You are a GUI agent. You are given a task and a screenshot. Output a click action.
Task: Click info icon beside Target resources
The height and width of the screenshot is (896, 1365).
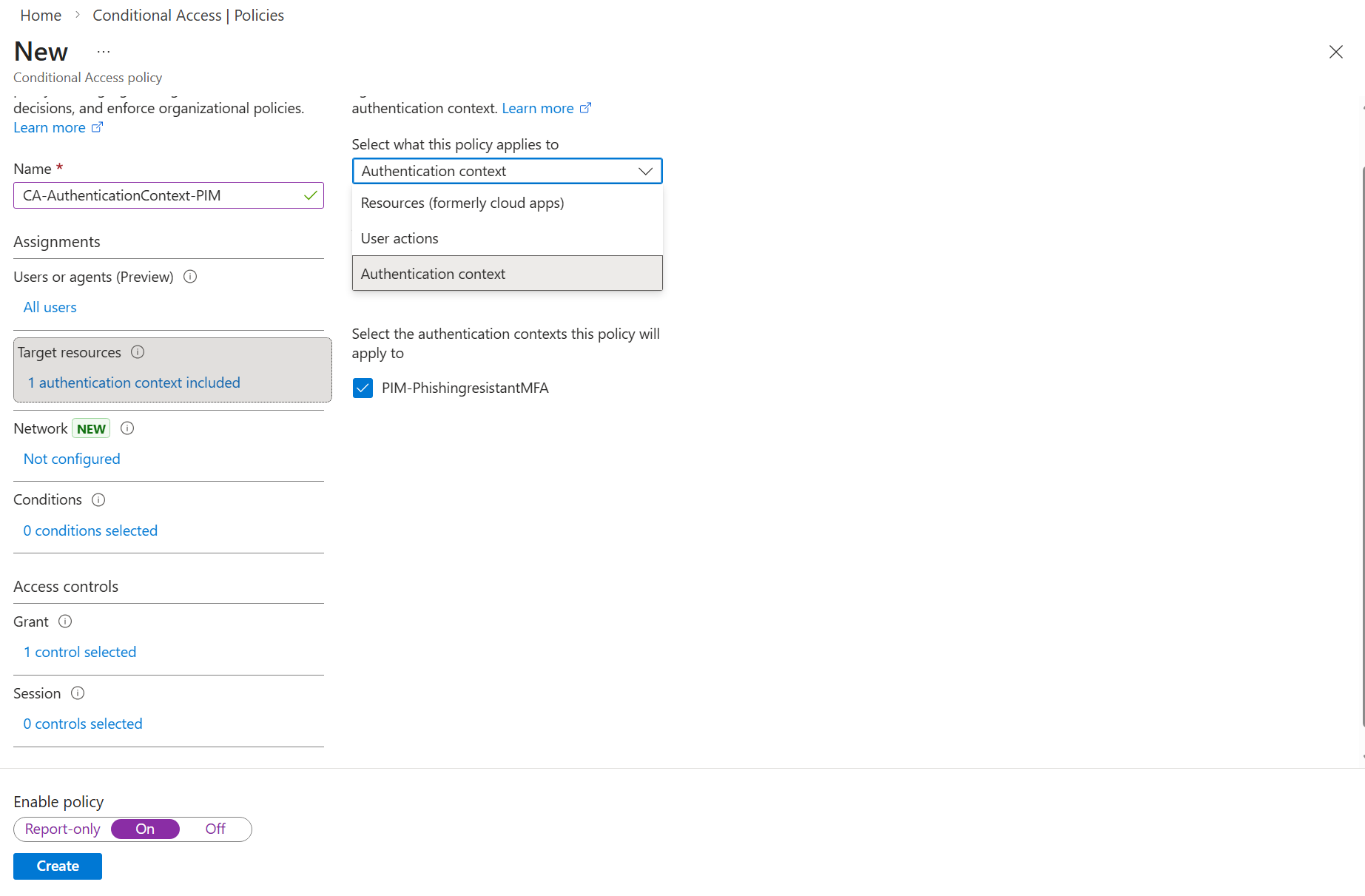click(x=138, y=352)
